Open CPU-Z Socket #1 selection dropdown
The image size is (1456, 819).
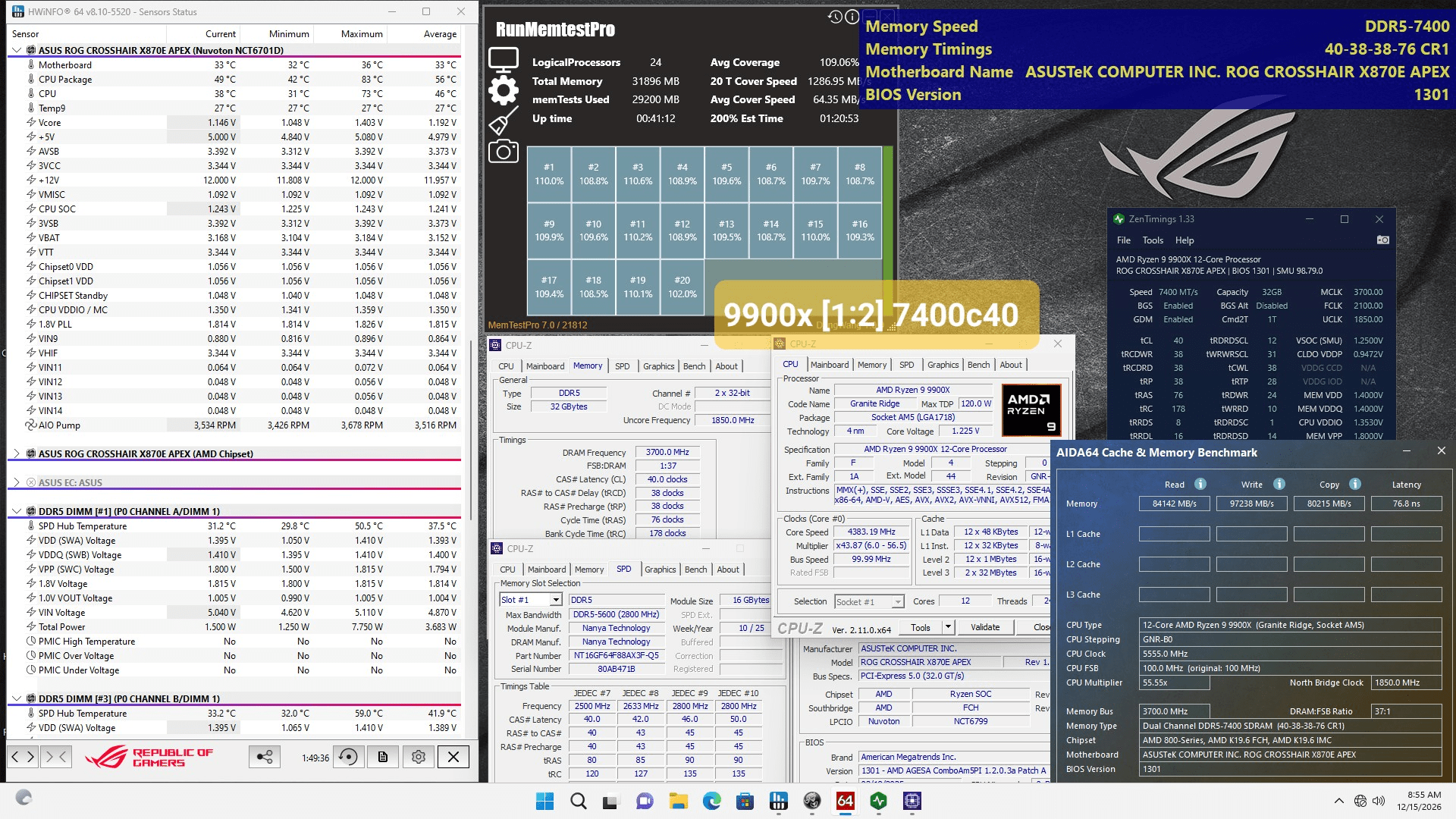[x=898, y=602]
